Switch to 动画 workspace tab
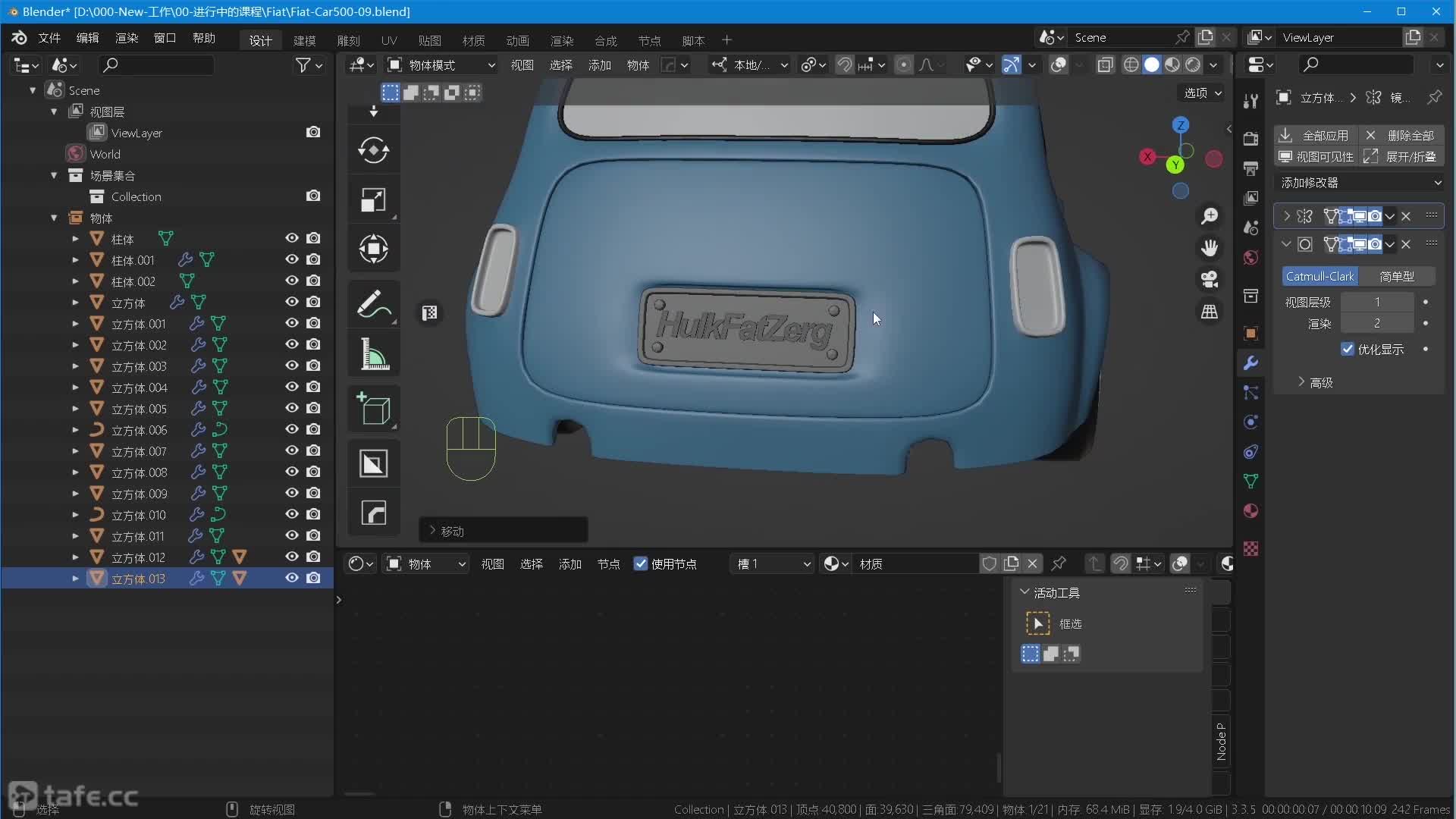 517,40
